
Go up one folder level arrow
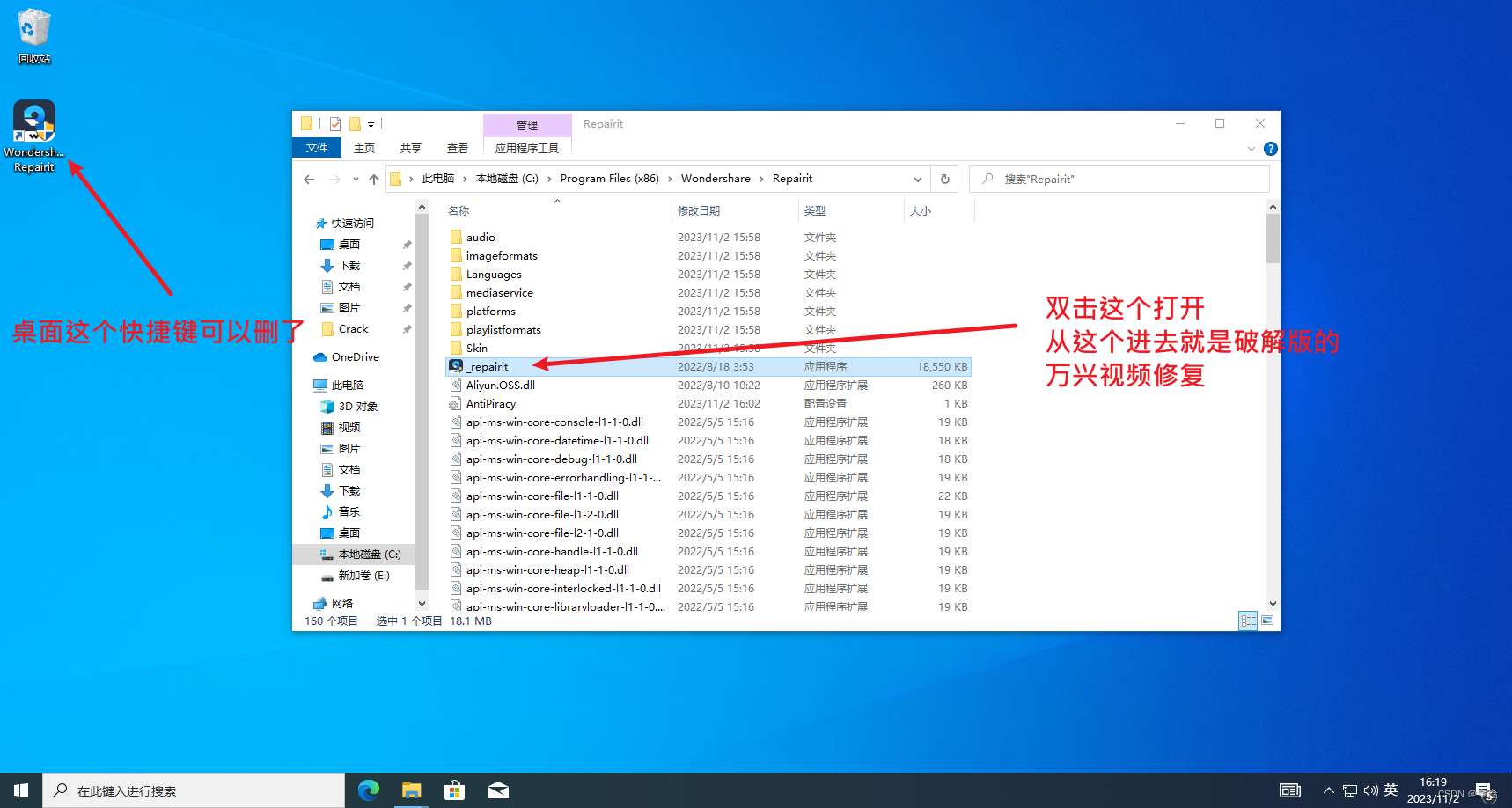click(x=374, y=180)
